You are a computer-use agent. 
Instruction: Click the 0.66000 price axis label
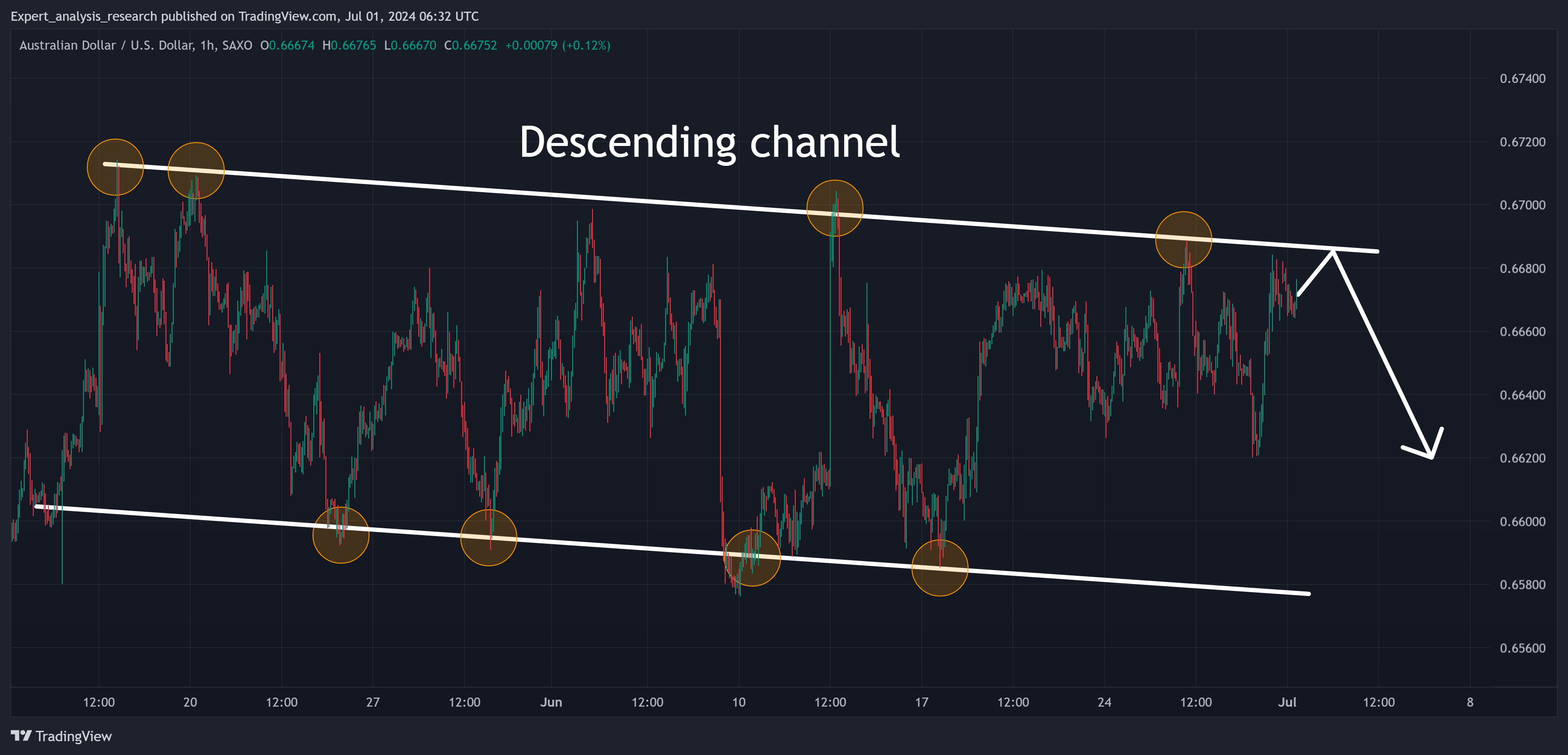pos(1522,521)
